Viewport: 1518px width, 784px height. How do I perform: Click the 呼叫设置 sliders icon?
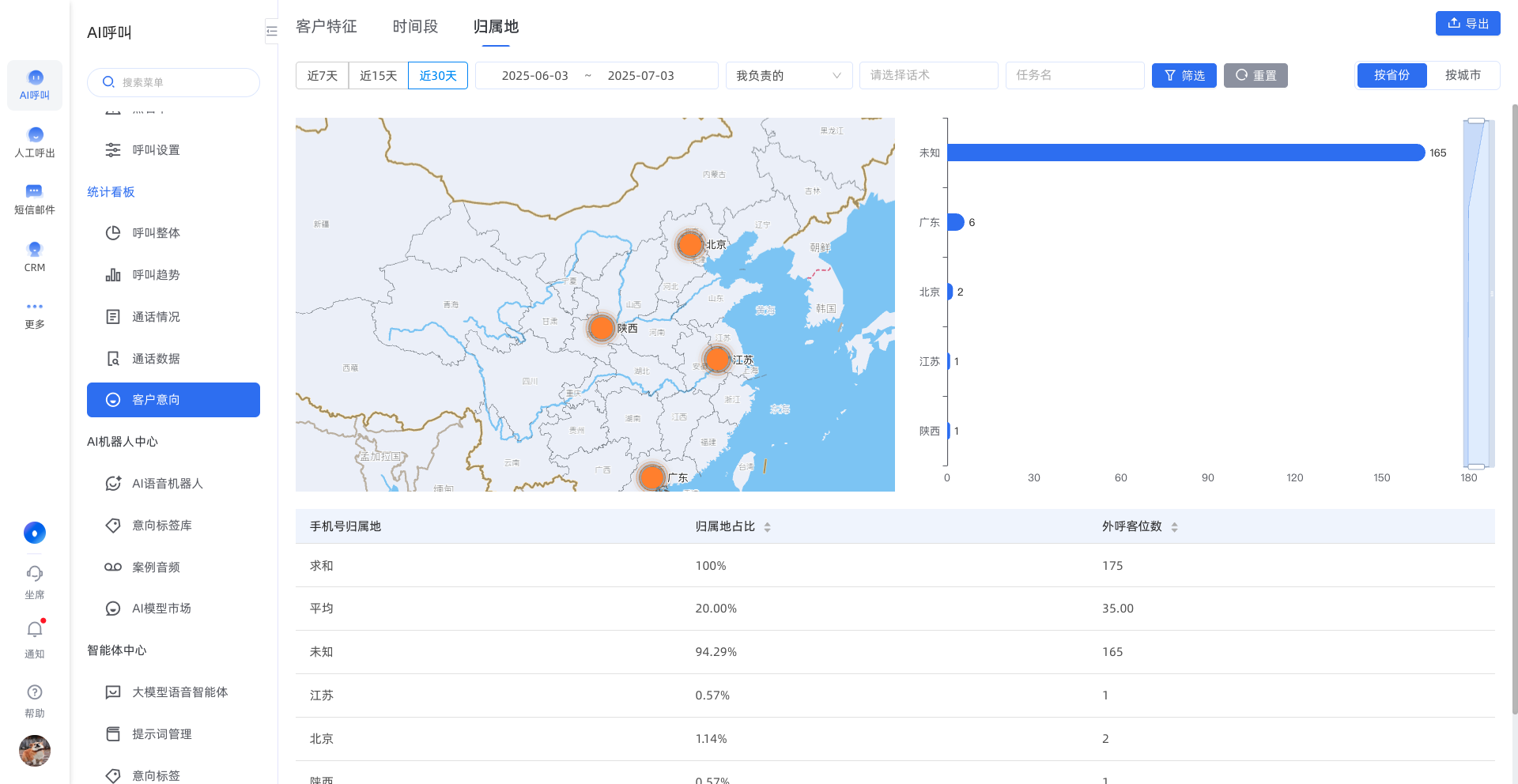(x=113, y=149)
